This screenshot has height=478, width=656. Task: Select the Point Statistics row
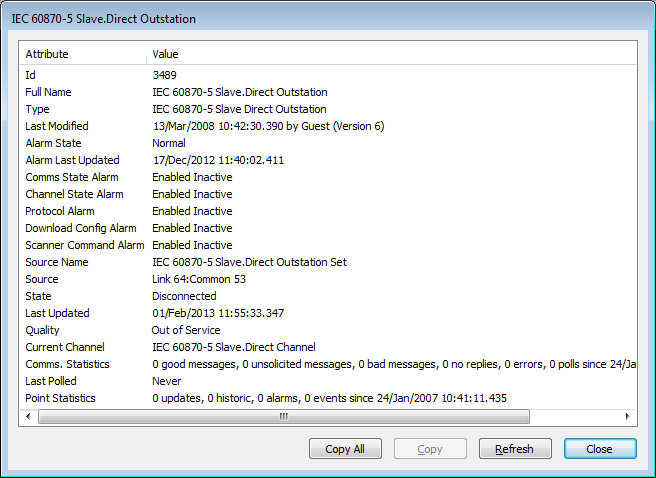pyautogui.click(x=60, y=398)
